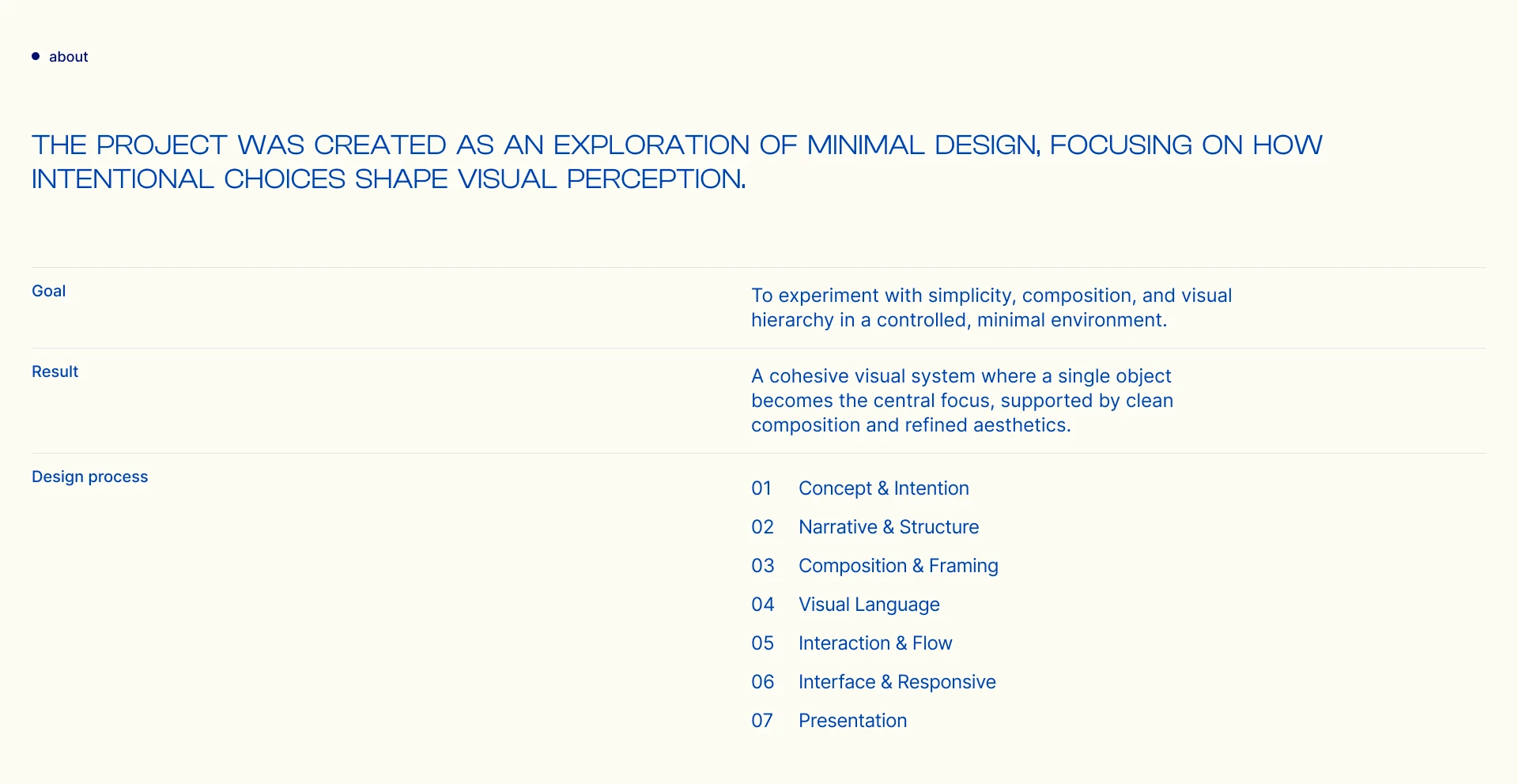Select step number 04 in the process list
The image size is (1518, 784).
(x=762, y=605)
